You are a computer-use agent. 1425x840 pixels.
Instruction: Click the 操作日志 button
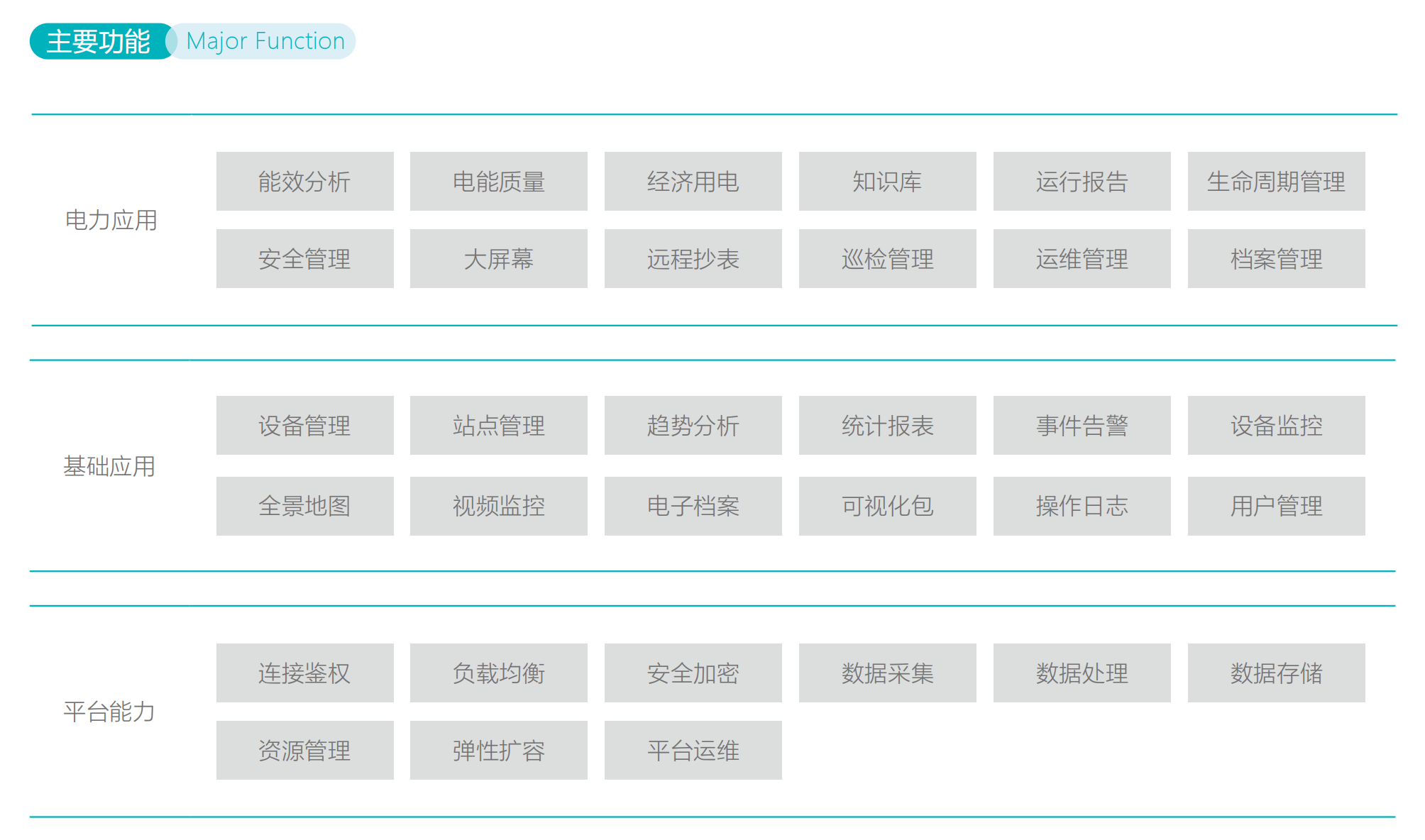coord(1082,506)
